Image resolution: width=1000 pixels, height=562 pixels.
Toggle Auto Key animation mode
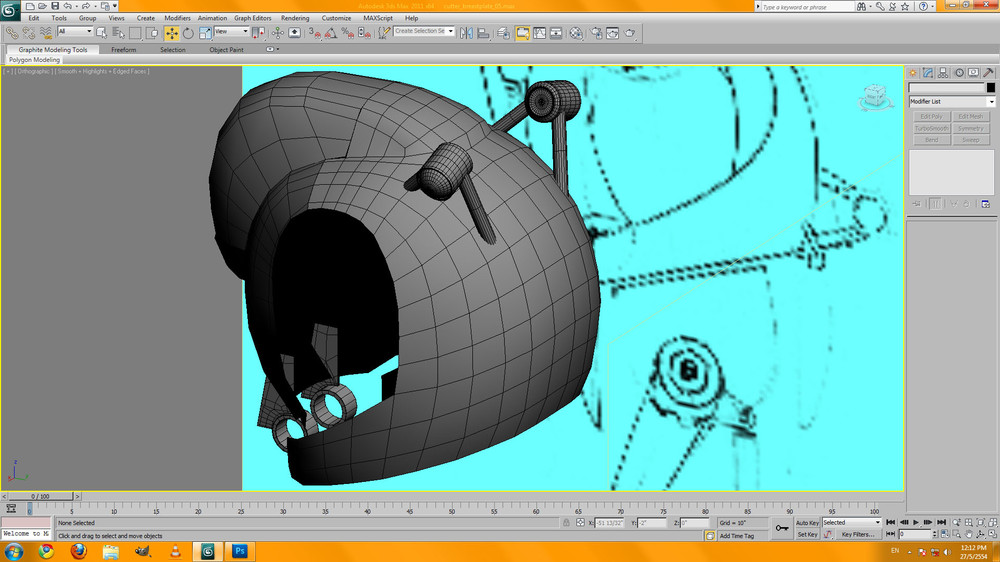tap(807, 523)
